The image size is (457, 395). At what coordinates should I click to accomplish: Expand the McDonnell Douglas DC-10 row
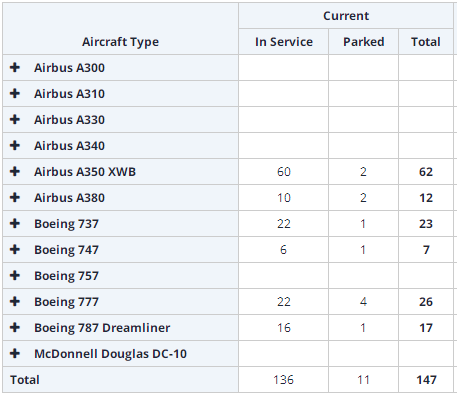coord(15,353)
